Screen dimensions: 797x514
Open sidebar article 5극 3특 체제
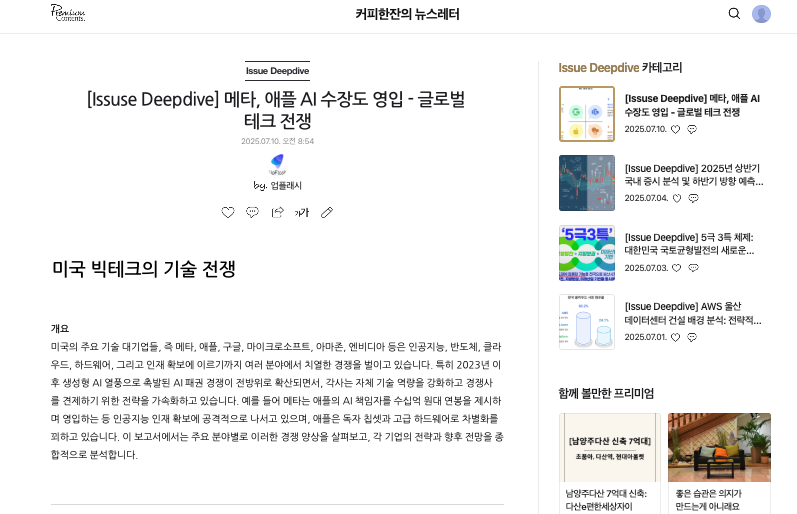coord(689,244)
